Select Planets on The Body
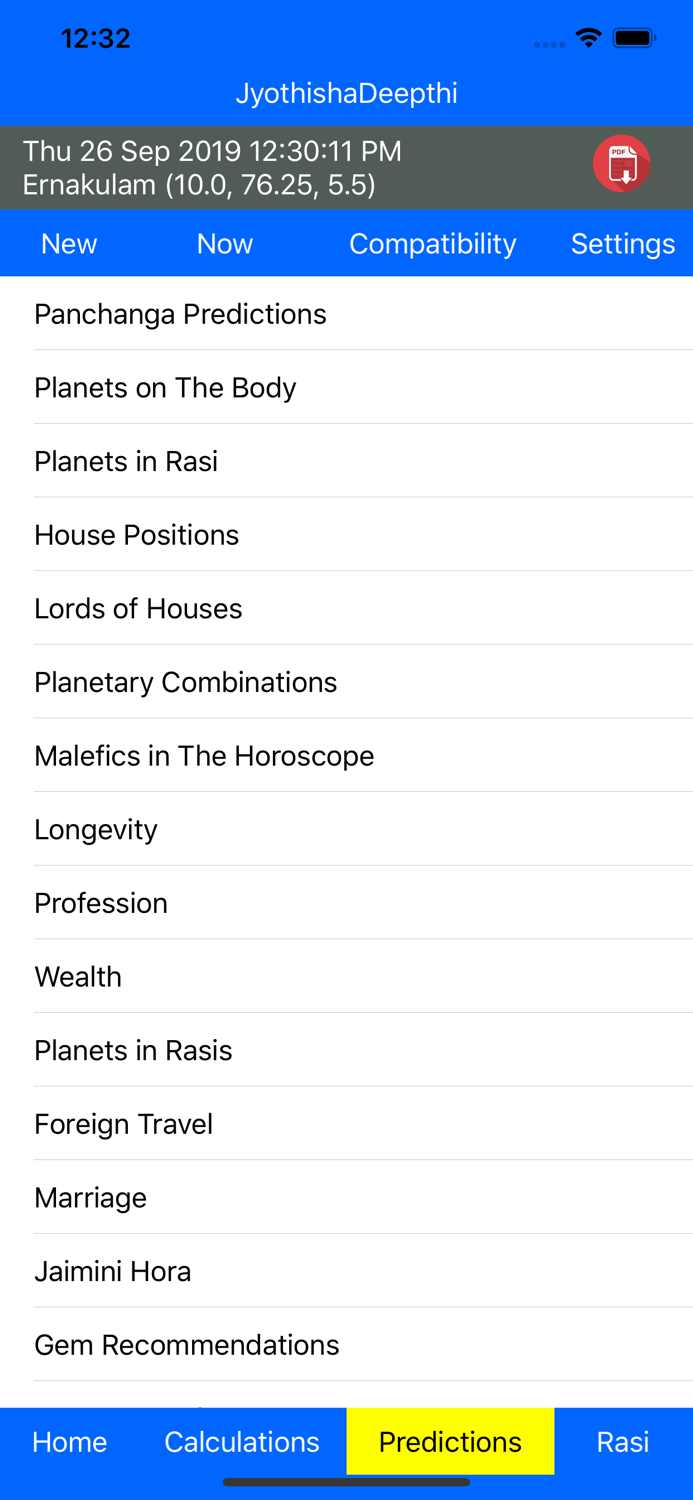The height and width of the screenshot is (1500, 693). 165,388
